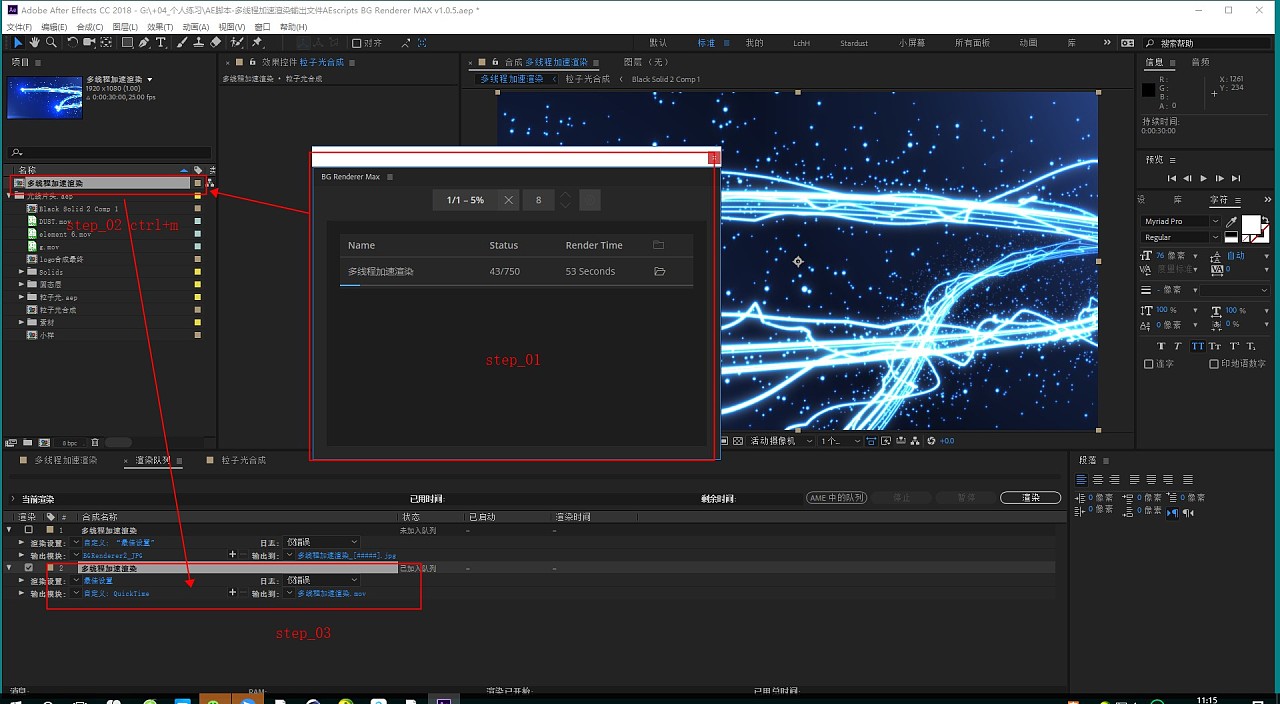Toggle Small Caps Tt button
1280x704 pixels.
pyautogui.click(x=1214, y=346)
